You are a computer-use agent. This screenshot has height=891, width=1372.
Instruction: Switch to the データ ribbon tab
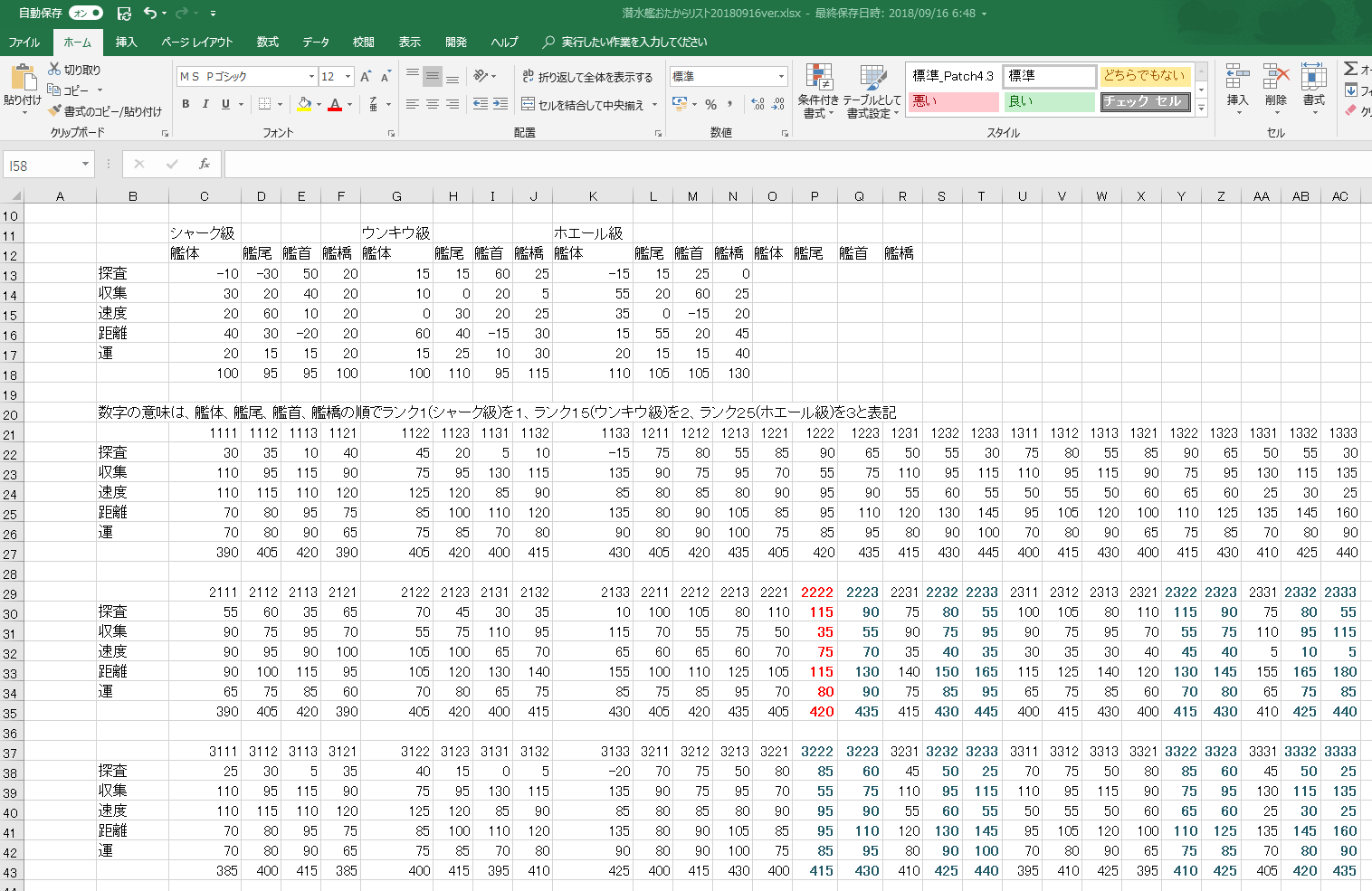(x=316, y=43)
